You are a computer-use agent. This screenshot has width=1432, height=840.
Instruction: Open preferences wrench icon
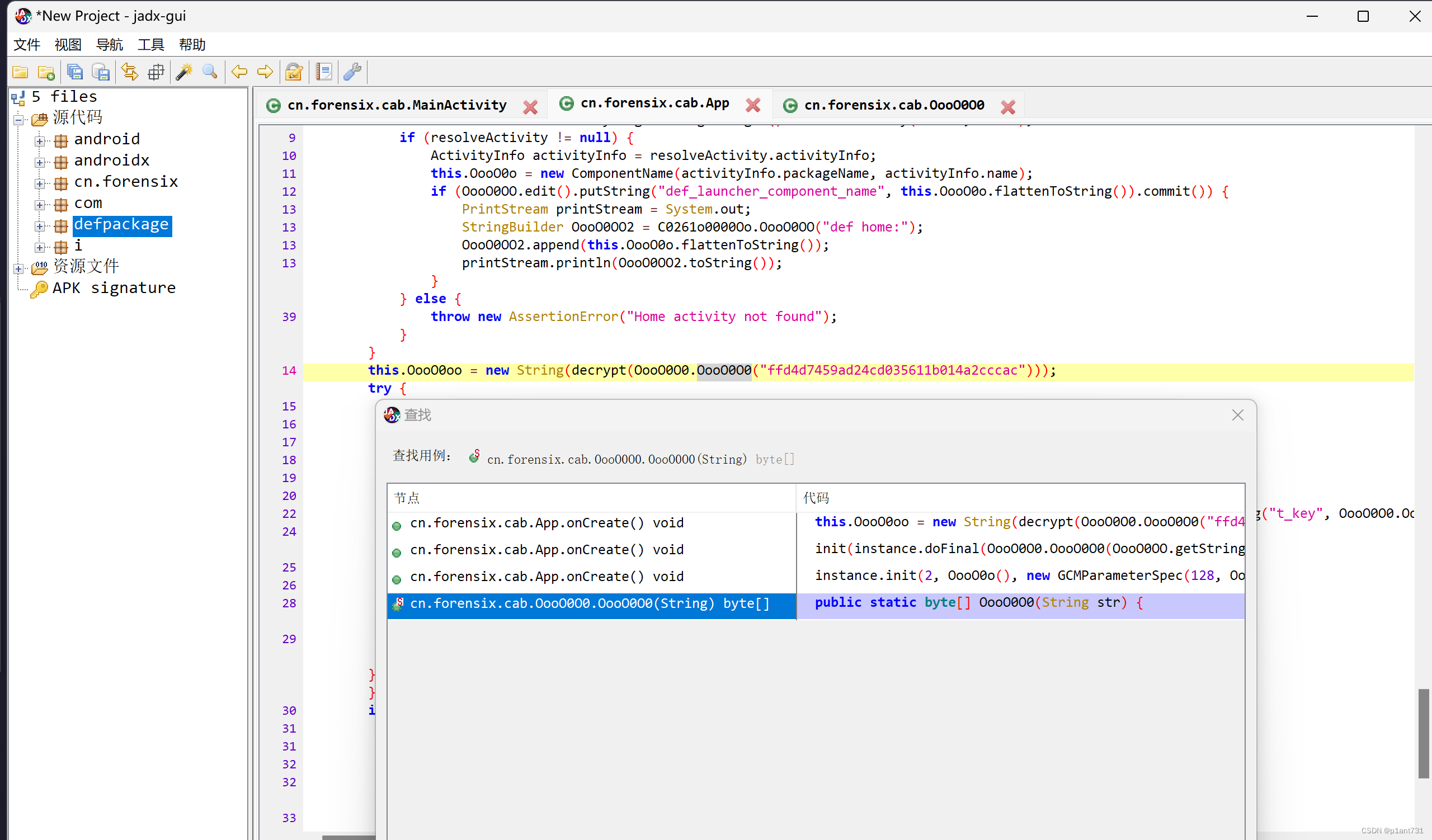352,72
